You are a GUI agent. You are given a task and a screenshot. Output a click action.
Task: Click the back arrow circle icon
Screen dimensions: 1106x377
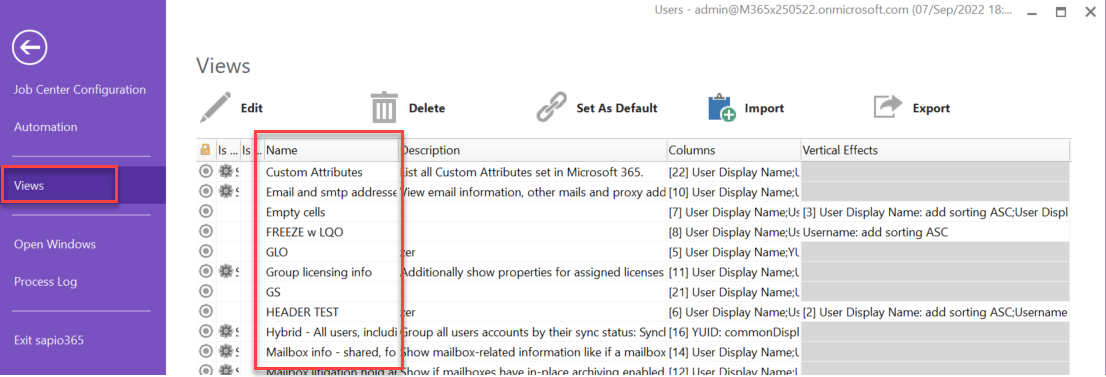pyautogui.click(x=30, y=48)
